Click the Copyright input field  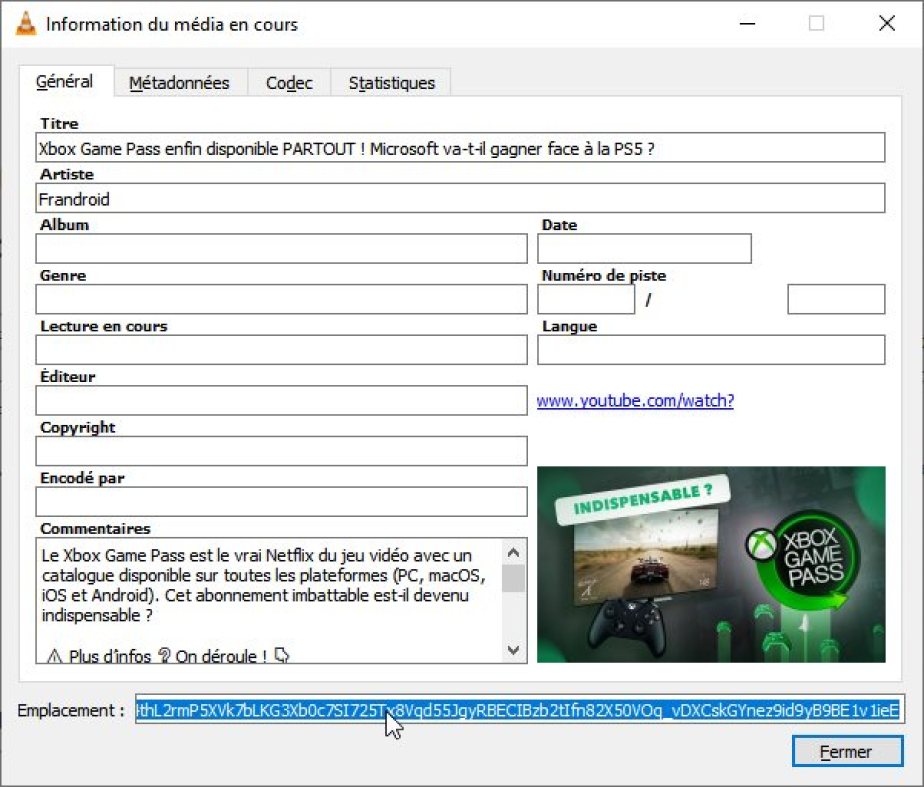(x=281, y=451)
